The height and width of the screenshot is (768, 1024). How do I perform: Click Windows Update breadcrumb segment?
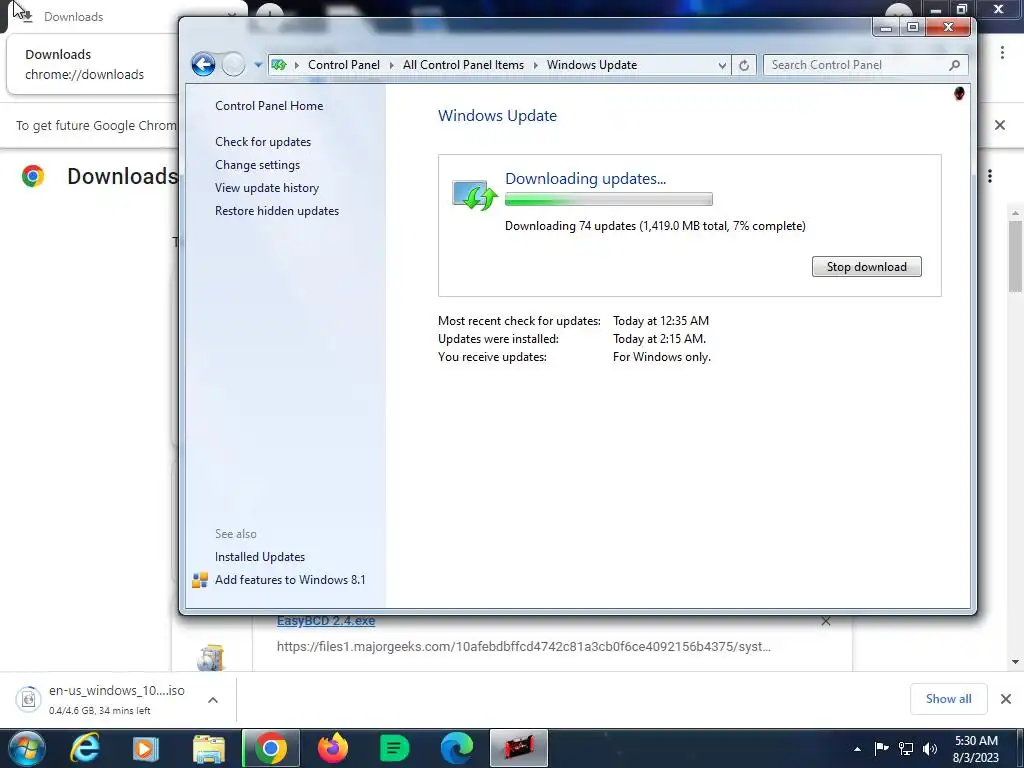[x=592, y=65]
